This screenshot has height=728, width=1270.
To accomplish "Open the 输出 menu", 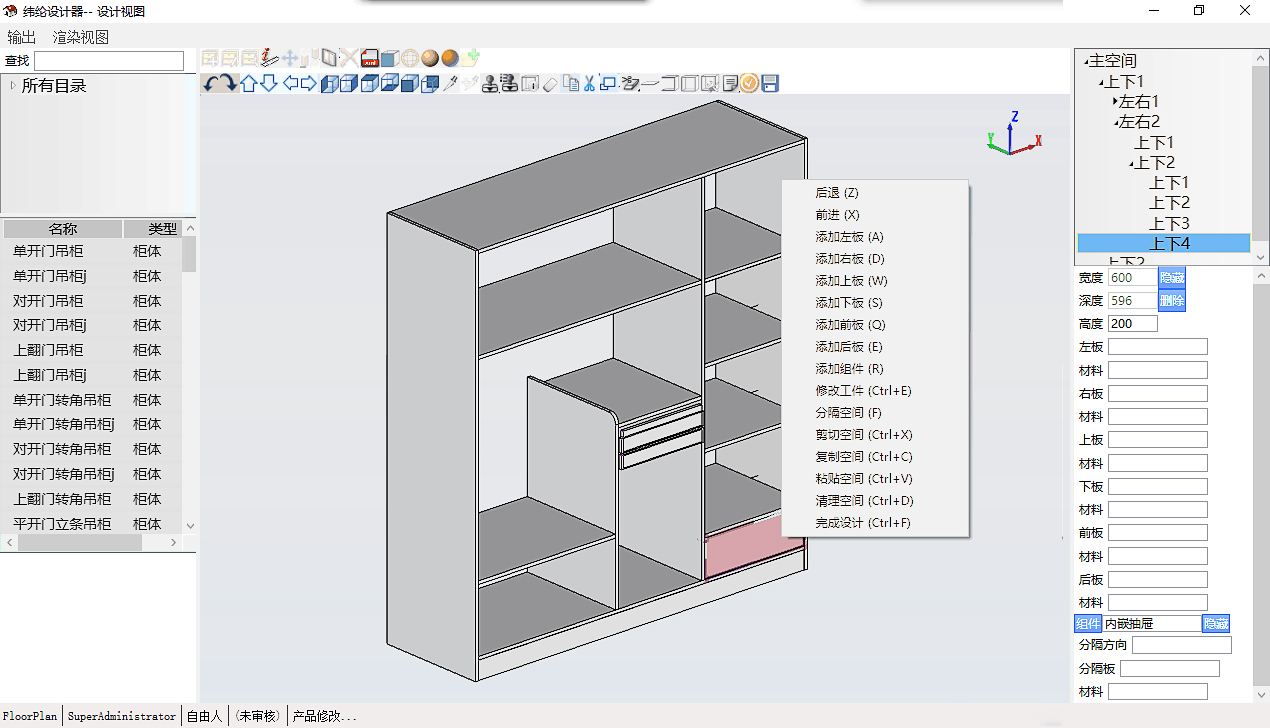I will click(x=21, y=37).
